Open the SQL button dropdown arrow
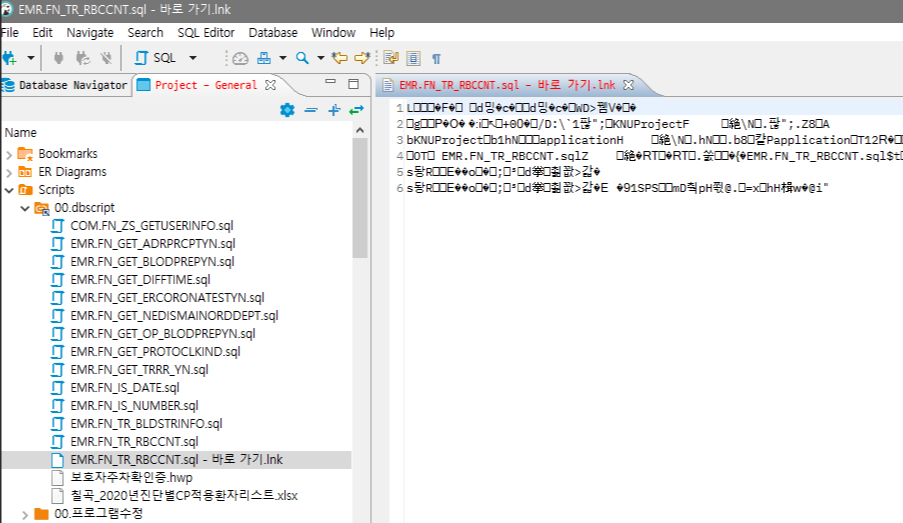 193,58
